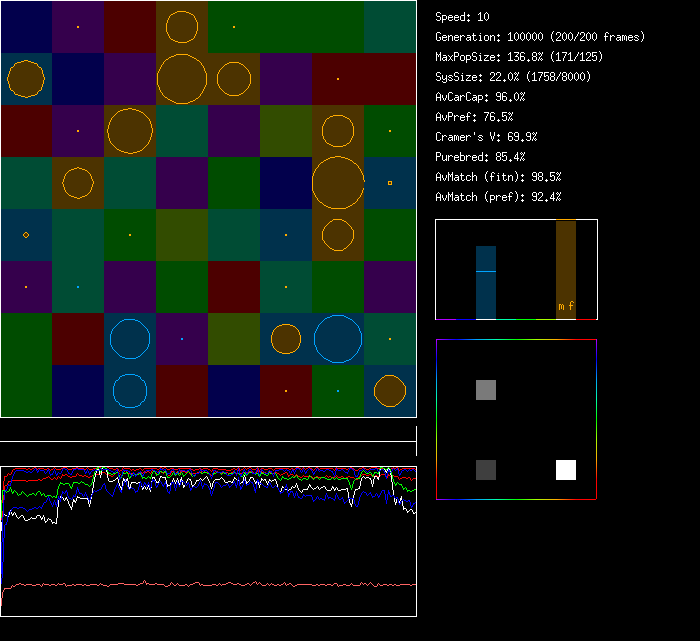Click the AvMatch (pref): 92.4% line
The image size is (700, 641).
(499, 197)
